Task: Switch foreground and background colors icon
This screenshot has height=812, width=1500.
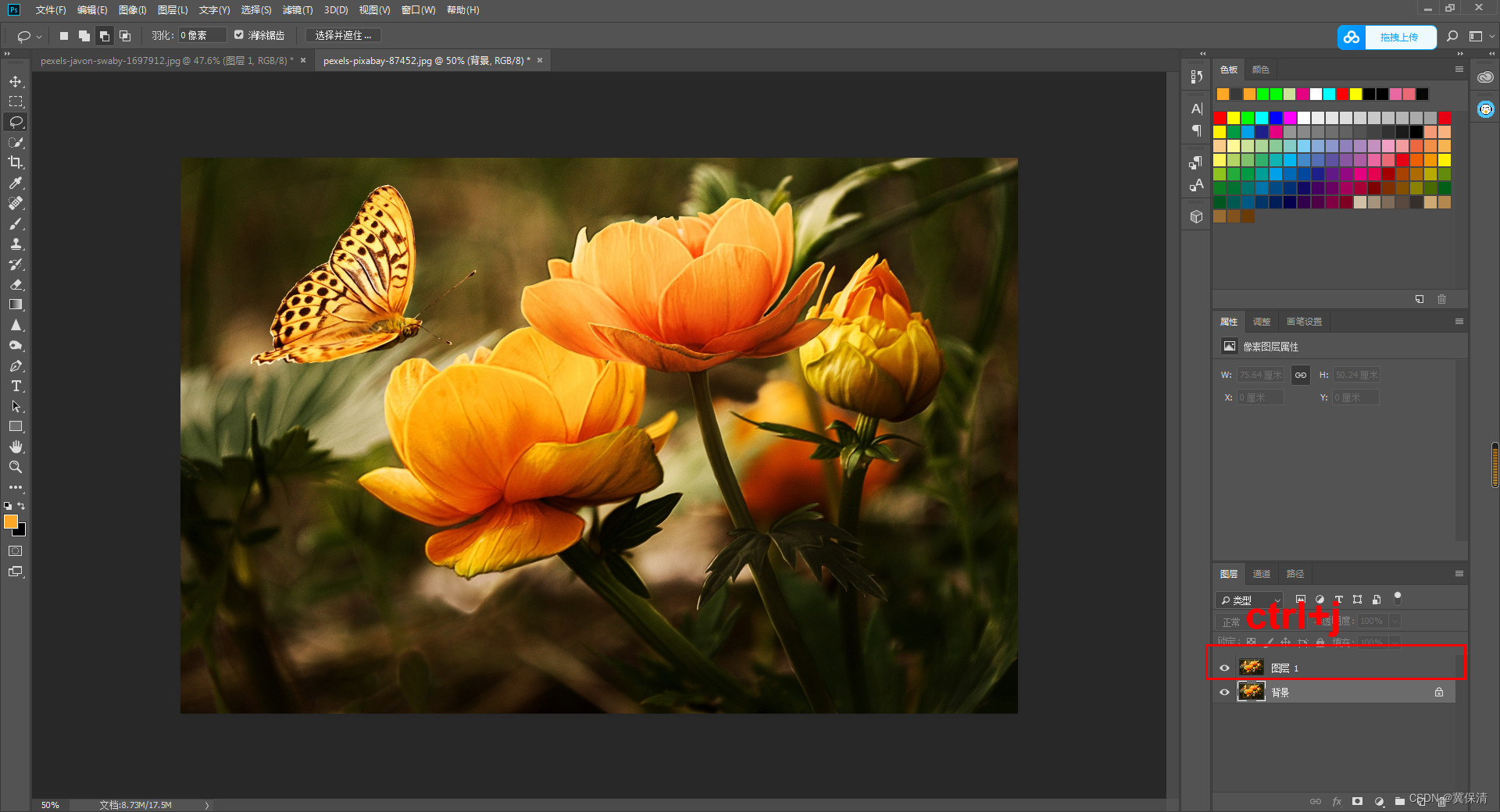Action: pos(22,506)
